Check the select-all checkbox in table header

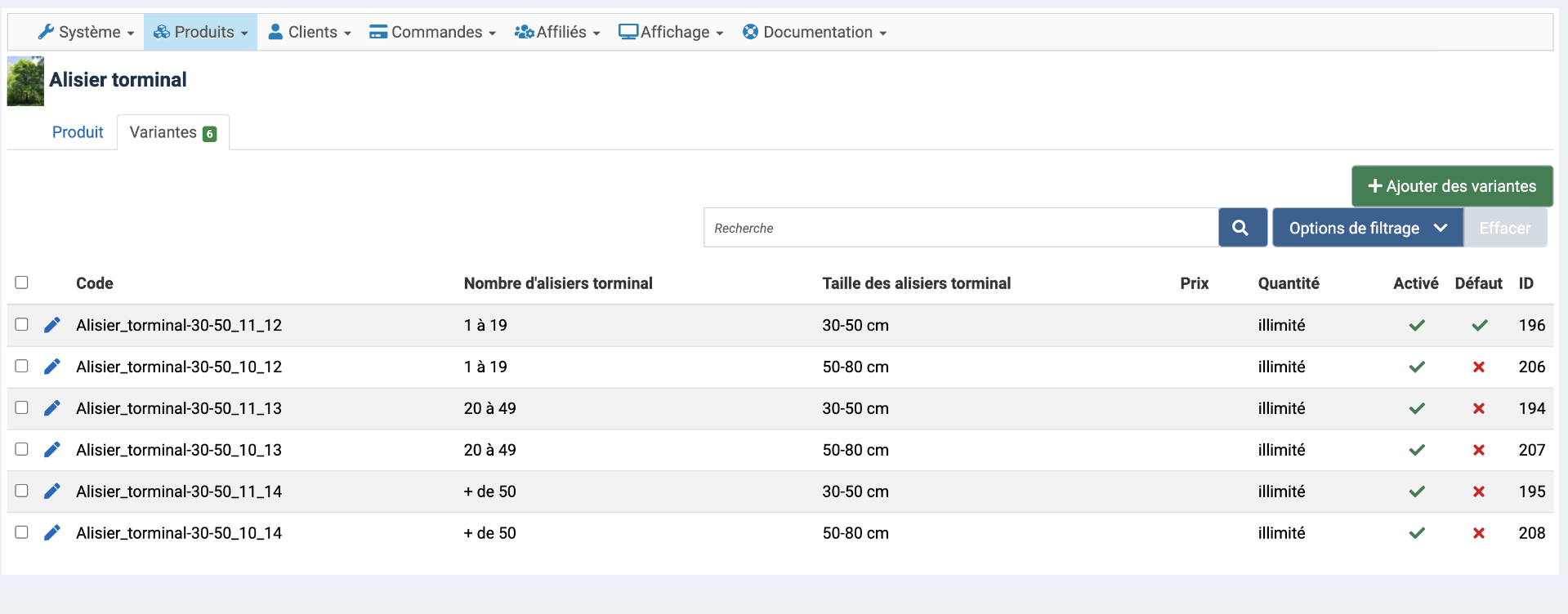click(22, 283)
